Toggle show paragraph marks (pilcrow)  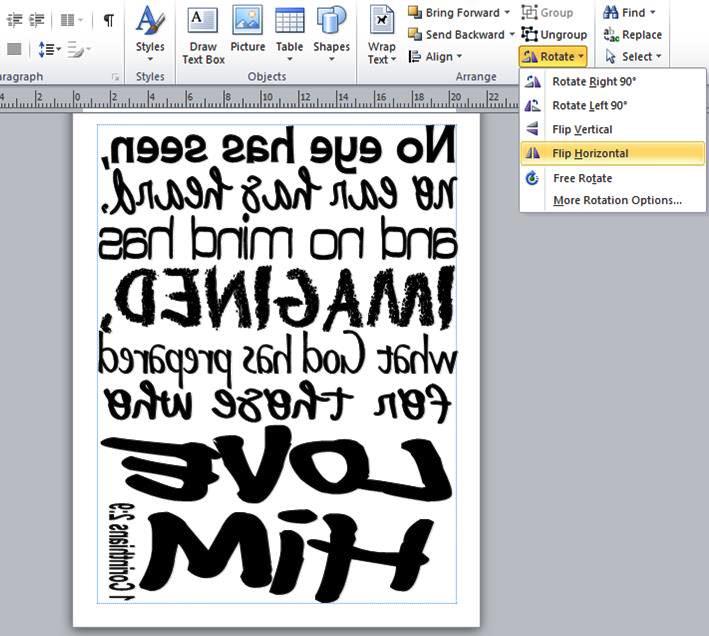[x=108, y=20]
